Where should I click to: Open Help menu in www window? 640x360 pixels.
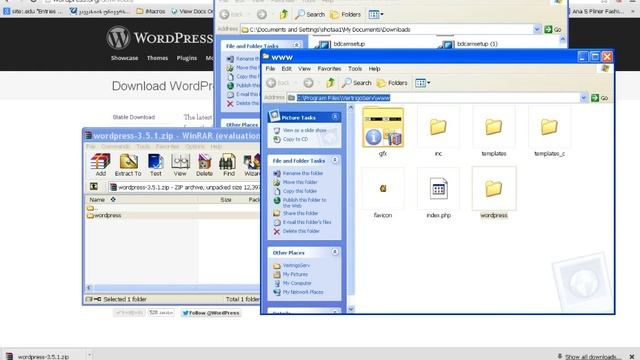[x=374, y=69]
